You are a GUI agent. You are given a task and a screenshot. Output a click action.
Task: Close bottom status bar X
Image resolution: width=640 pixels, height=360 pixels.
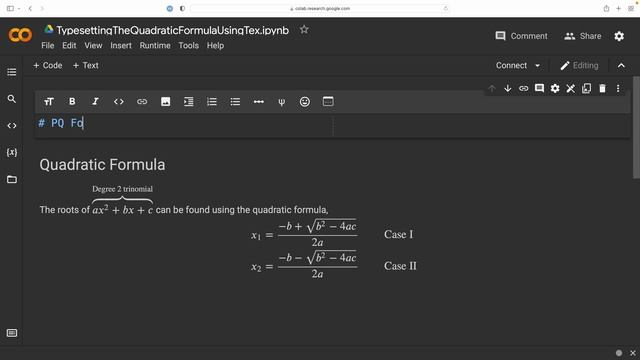pyautogui.click(x=633, y=353)
